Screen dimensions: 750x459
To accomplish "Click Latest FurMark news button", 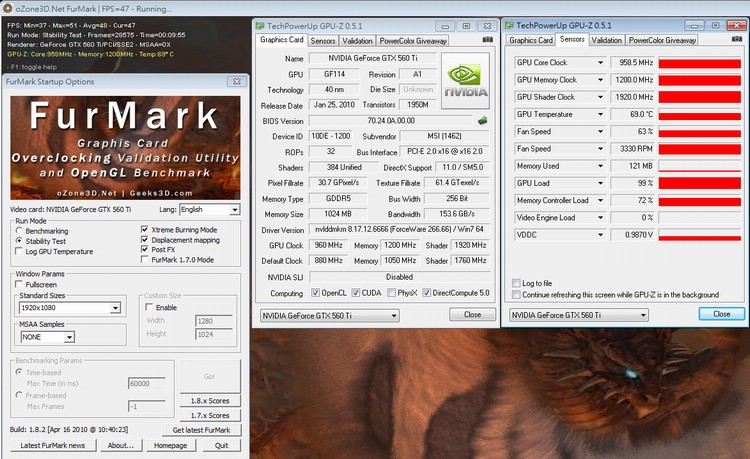I will 53,445.
